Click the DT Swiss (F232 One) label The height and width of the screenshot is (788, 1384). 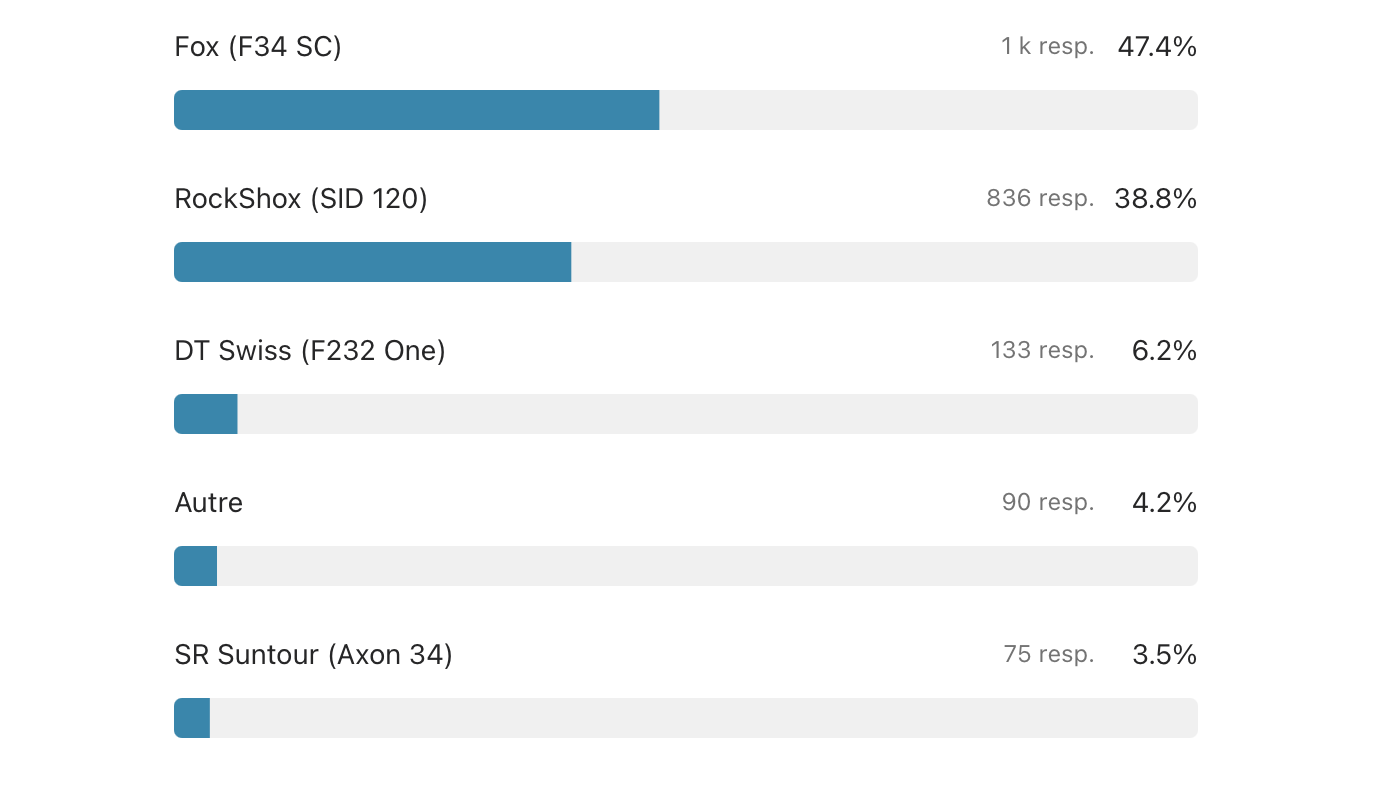pos(310,351)
